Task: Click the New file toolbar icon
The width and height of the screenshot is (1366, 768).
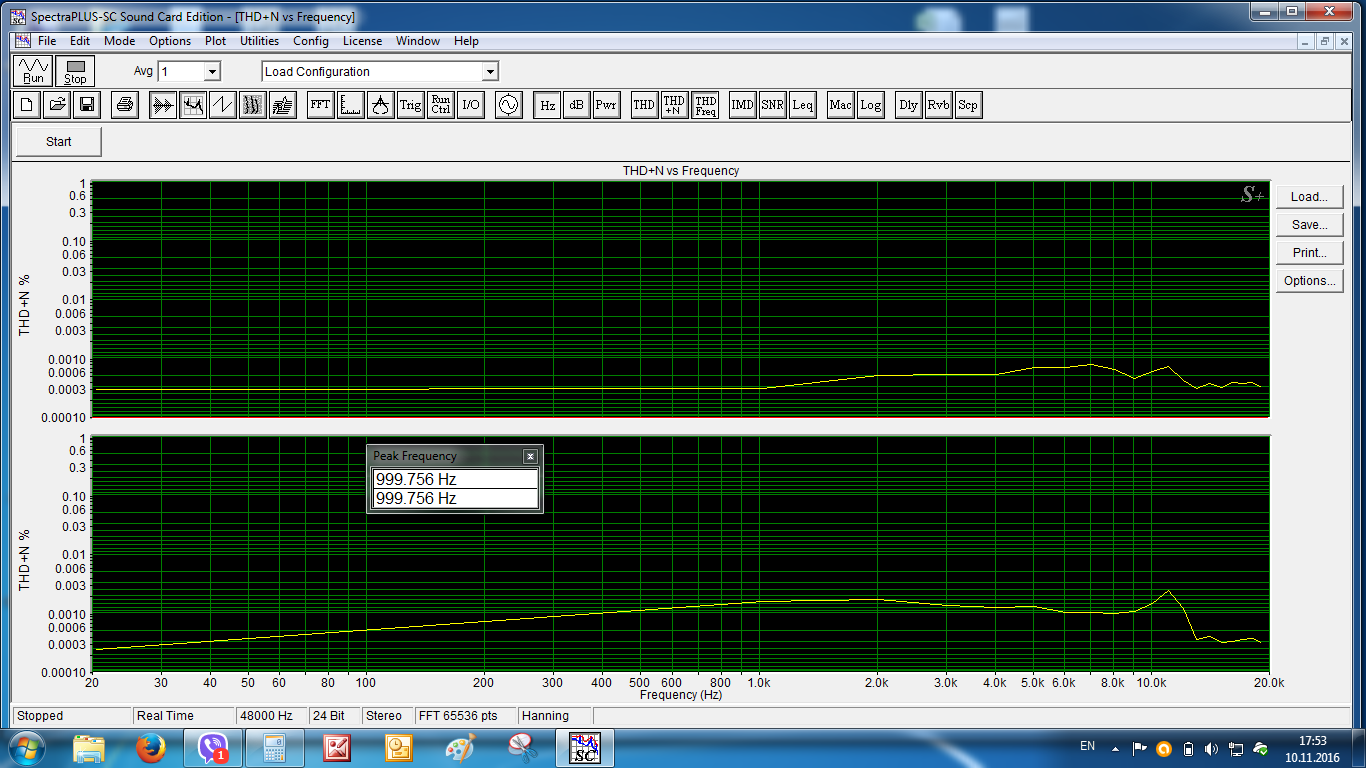Action: 27,104
